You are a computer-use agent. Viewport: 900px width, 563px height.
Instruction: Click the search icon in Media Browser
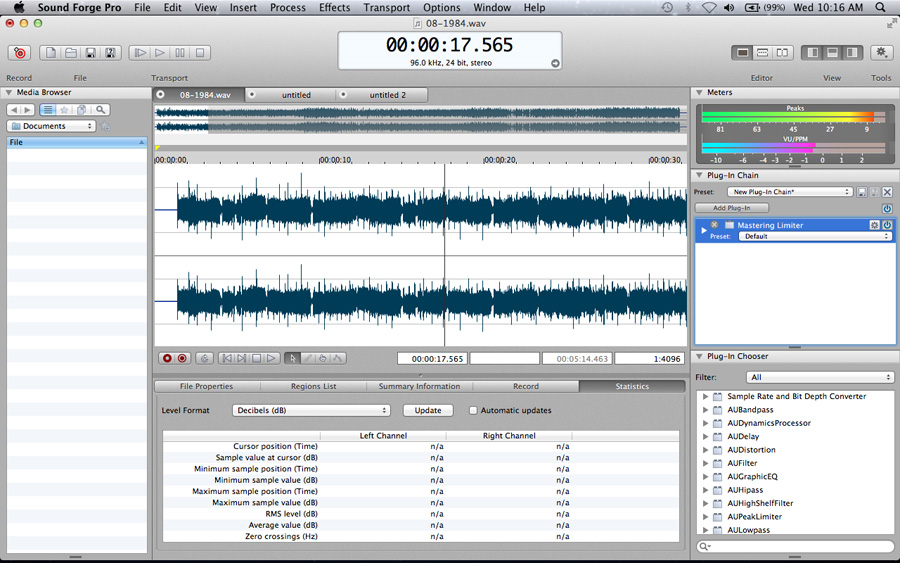click(x=101, y=110)
